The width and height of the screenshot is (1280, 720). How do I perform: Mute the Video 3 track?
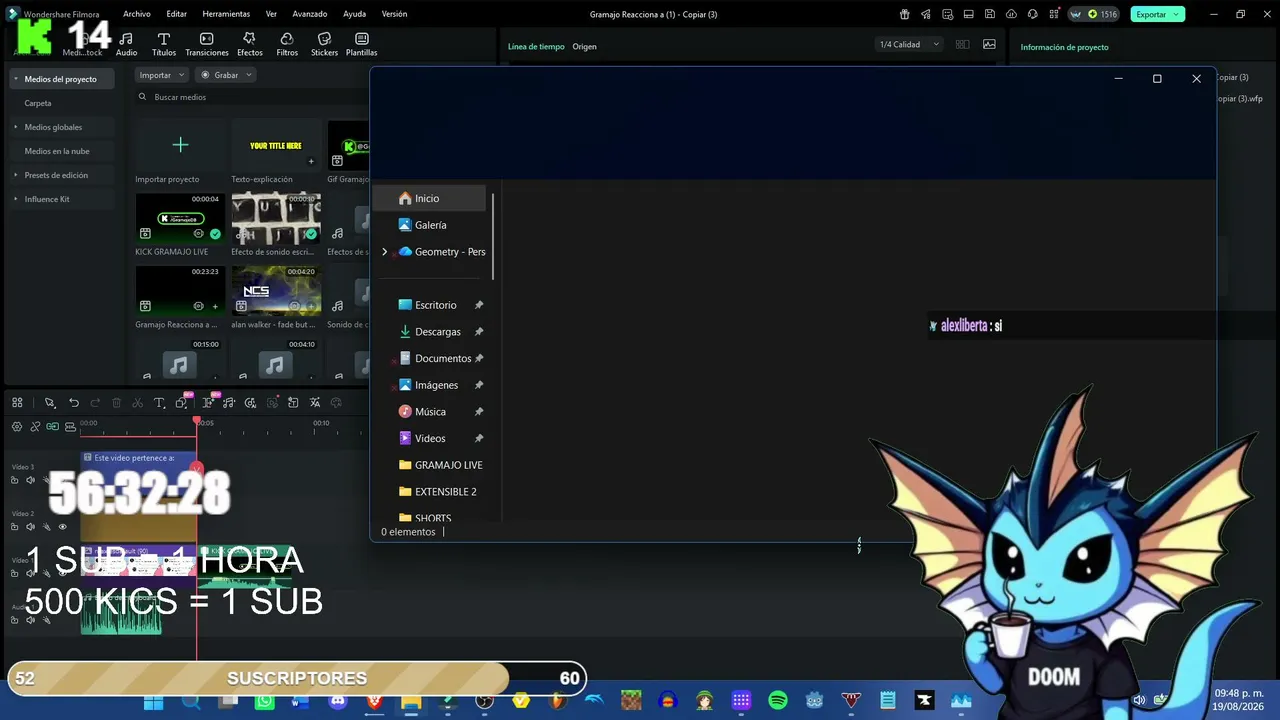30,480
